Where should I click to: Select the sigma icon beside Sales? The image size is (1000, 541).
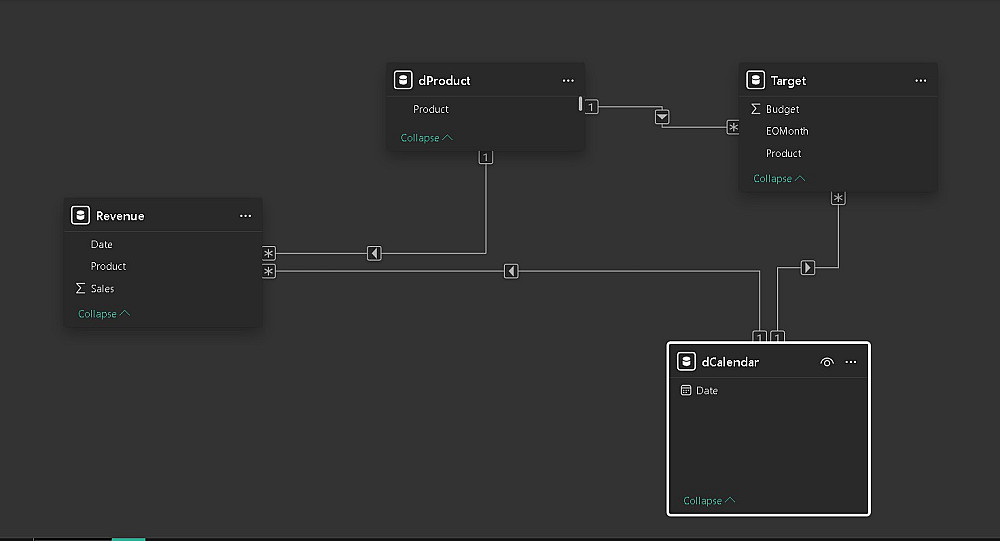80,288
